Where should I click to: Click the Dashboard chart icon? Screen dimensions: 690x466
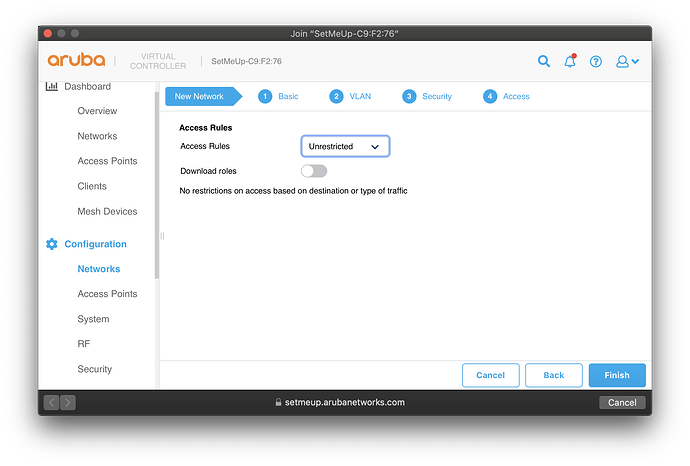coord(52,87)
